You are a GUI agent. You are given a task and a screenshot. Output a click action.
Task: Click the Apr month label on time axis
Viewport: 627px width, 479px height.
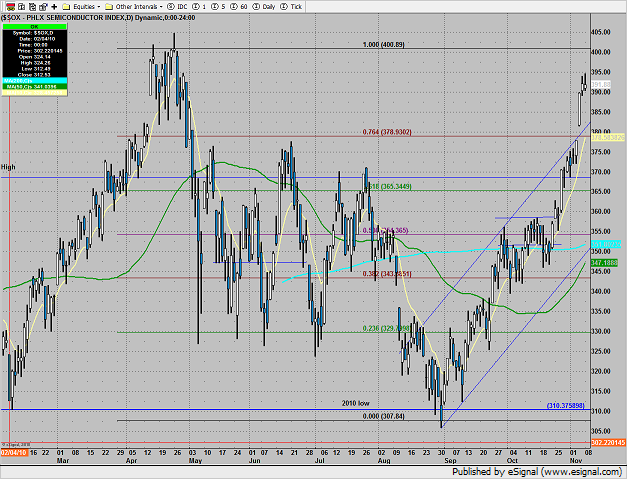pyautogui.click(x=131, y=461)
